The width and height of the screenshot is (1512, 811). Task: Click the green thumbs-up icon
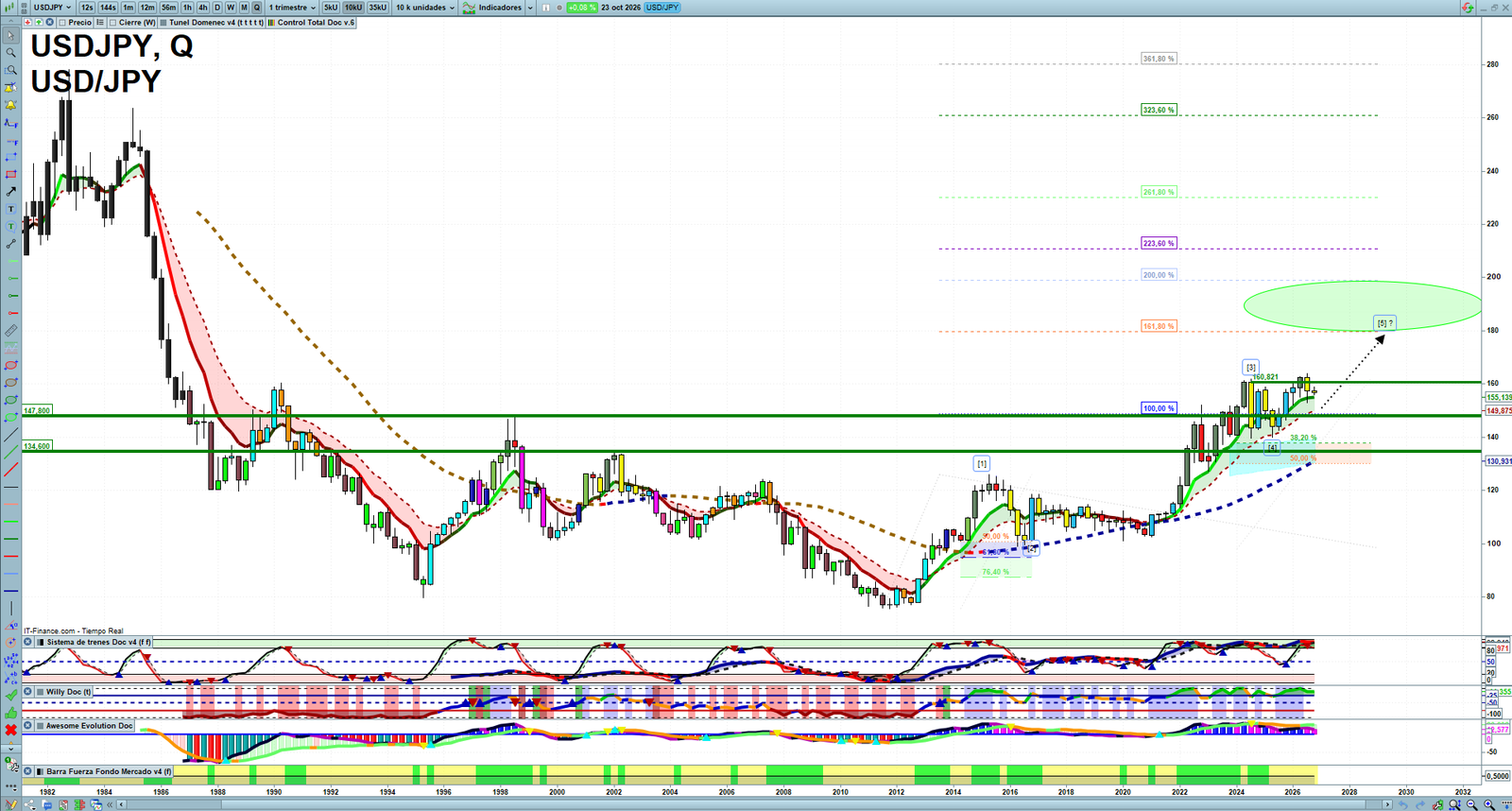pyautogui.click(x=11, y=713)
